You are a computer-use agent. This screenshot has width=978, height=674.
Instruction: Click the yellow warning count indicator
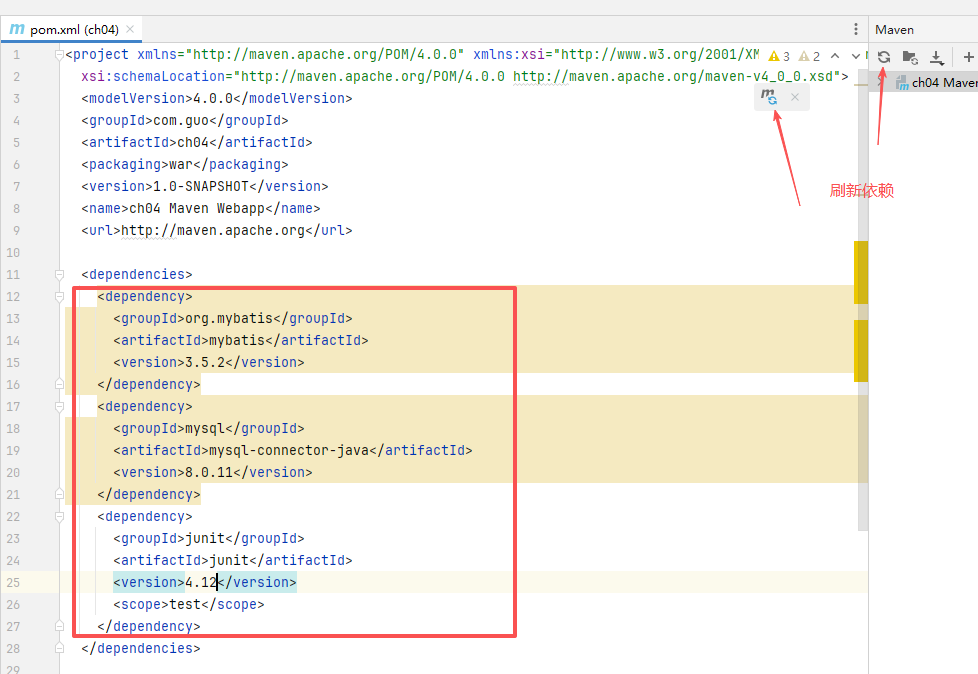pos(779,56)
